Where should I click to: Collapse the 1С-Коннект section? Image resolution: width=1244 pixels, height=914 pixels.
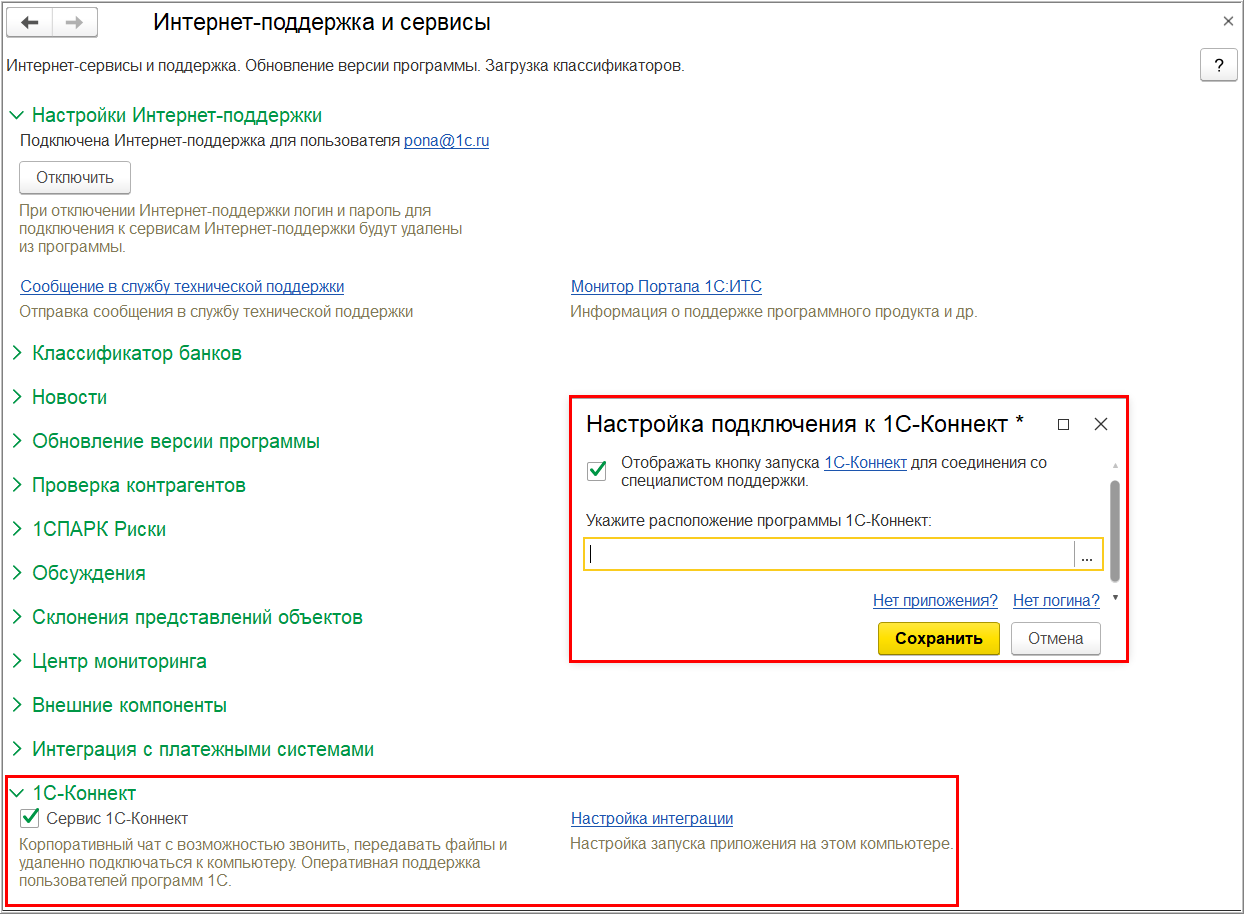pos(73,793)
